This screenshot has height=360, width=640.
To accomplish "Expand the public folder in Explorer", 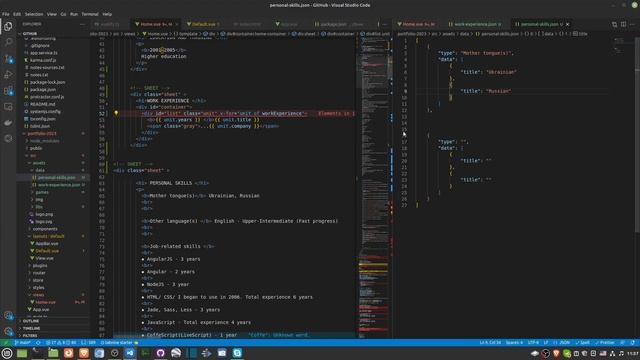I will point(36,148).
